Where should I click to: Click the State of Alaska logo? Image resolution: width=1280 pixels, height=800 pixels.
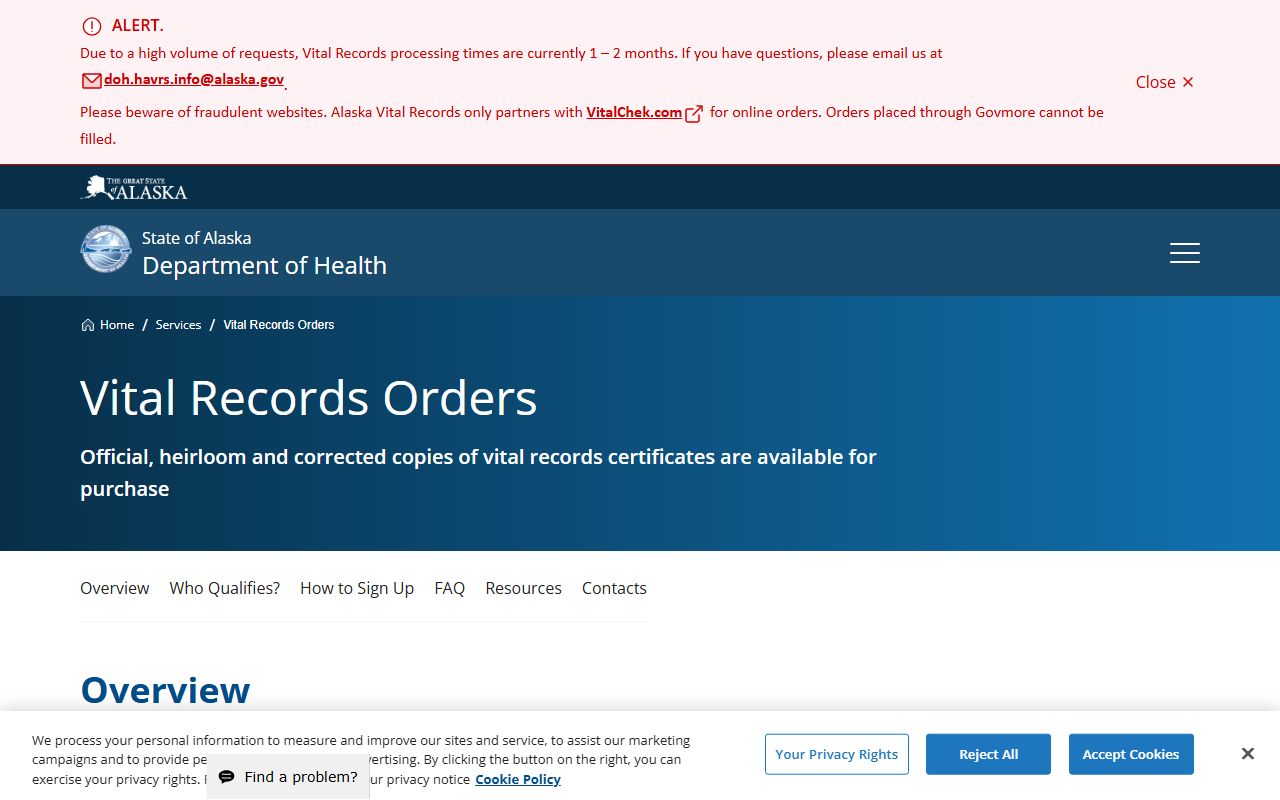[x=134, y=188]
